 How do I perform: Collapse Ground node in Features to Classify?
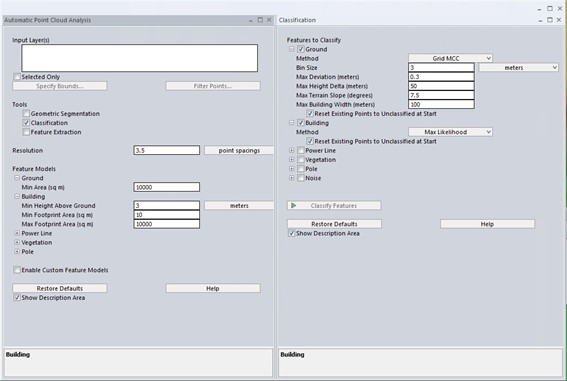291,49
